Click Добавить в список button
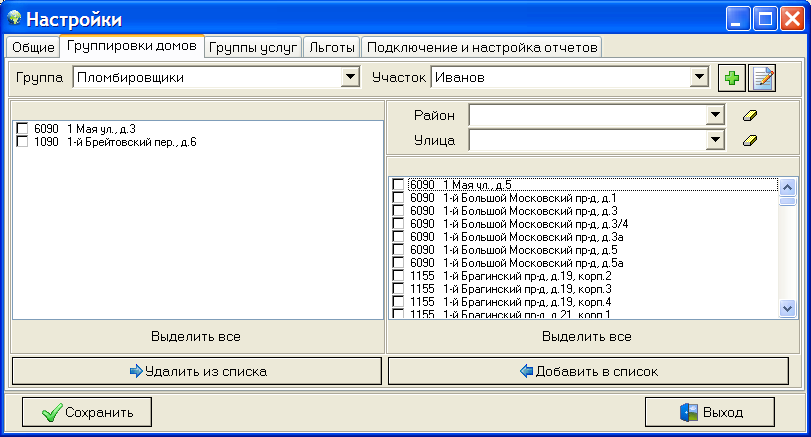This screenshot has height=437, width=811. (x=588, y=371)
